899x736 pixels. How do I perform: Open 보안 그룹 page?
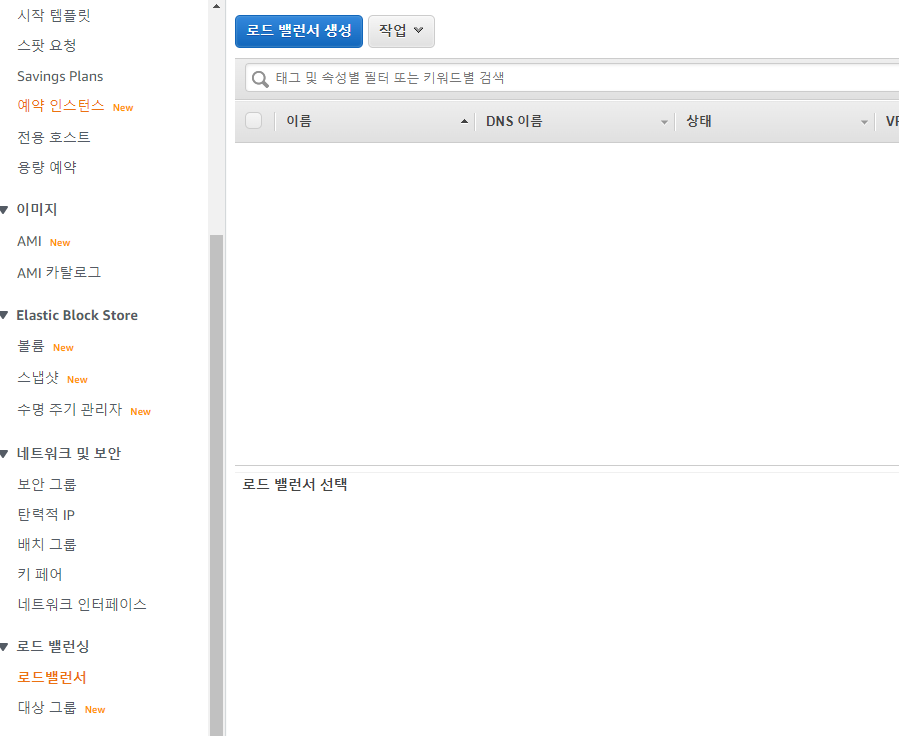click(x=46, y=484)
